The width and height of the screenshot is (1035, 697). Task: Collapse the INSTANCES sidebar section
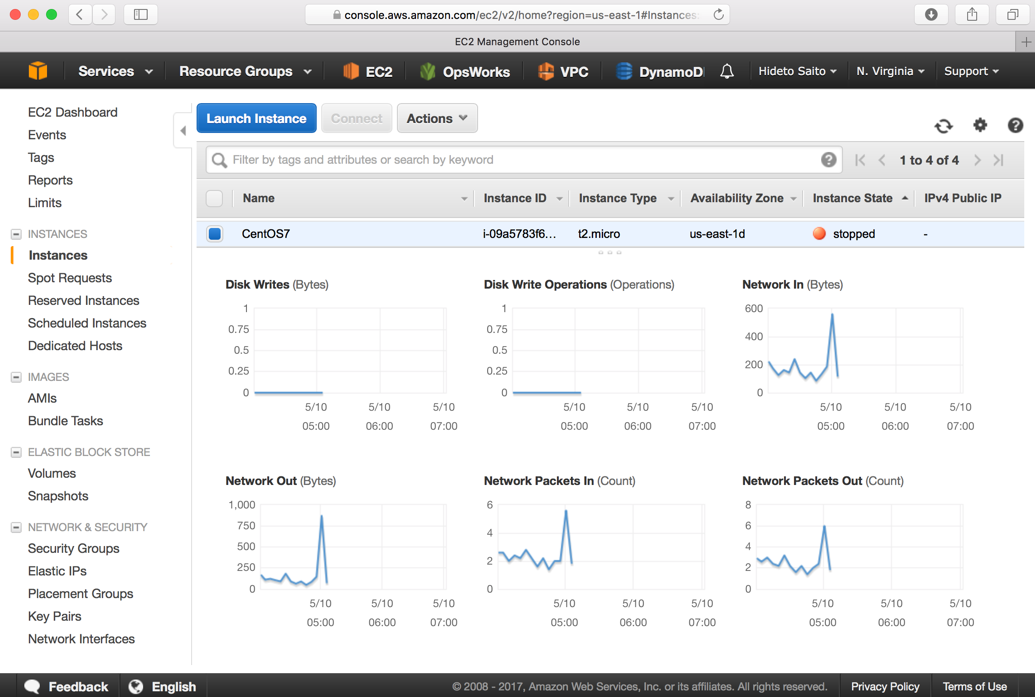16,234
